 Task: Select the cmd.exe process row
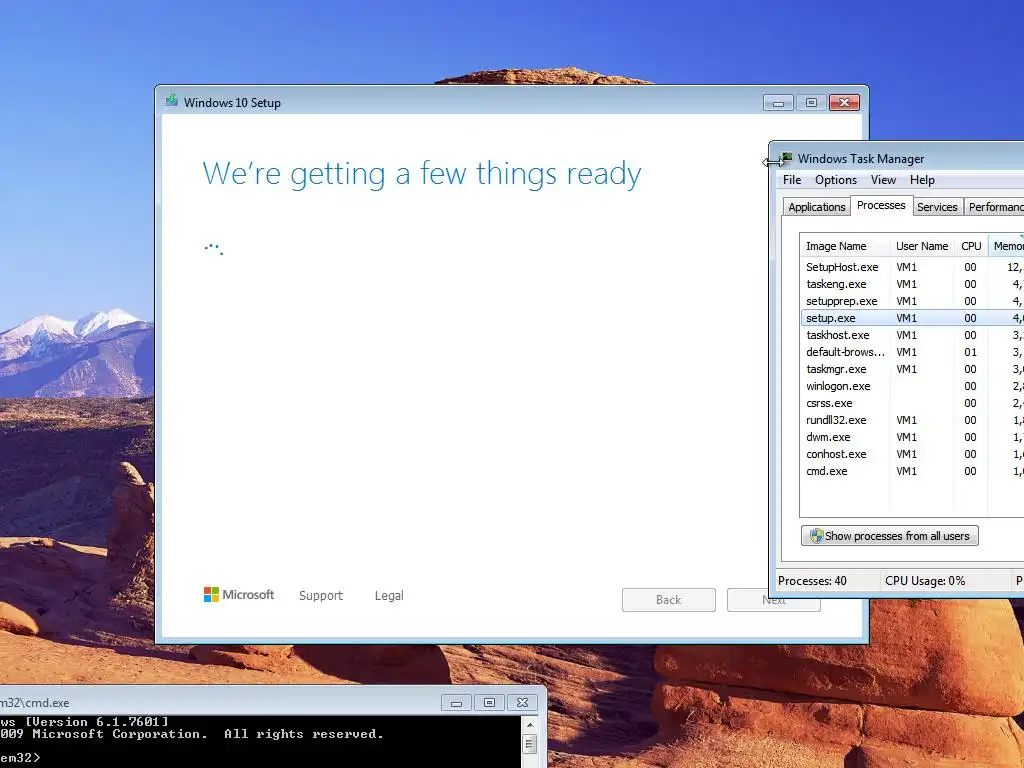click(x=912, y=471)
